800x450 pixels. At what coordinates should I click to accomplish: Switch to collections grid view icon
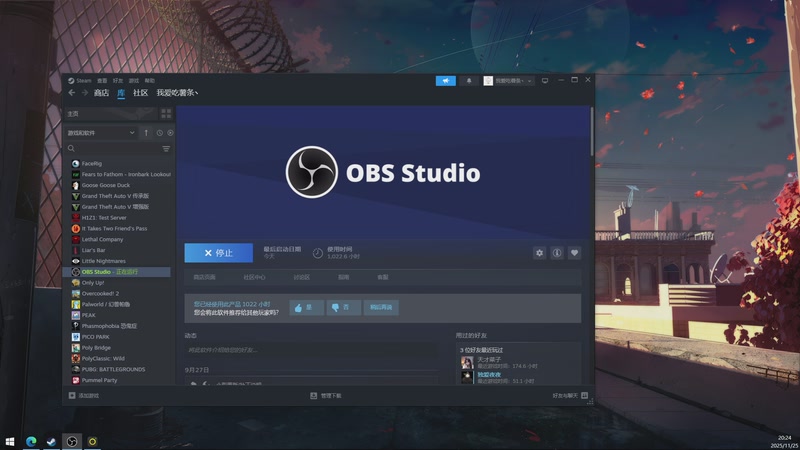(x=166, y=113)
